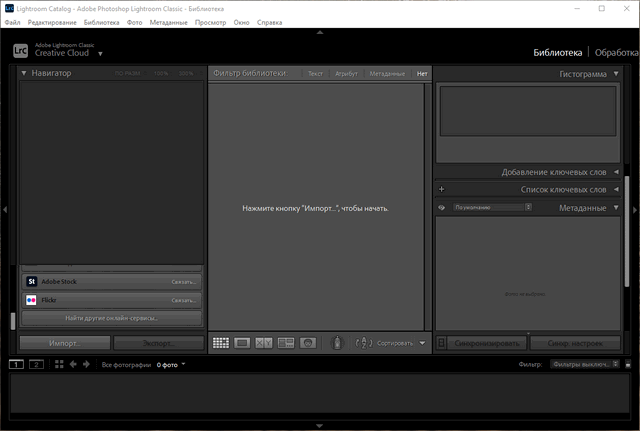Viewport: 640px width, 431px height.
Task: Click the plus icon in keyword list
Action: pos(442,189)
